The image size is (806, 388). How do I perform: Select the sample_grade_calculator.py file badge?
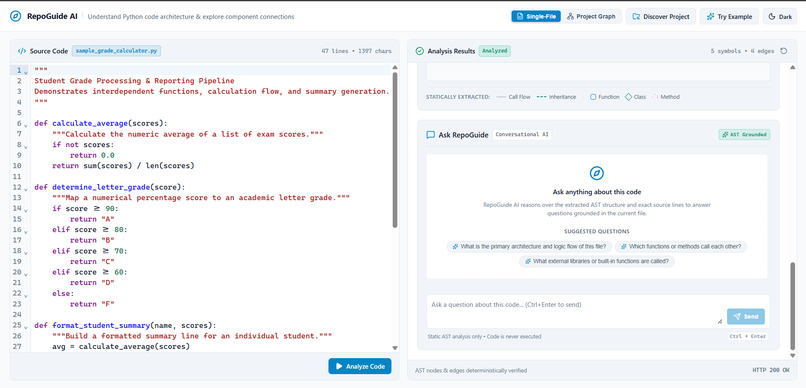(116, 51)
